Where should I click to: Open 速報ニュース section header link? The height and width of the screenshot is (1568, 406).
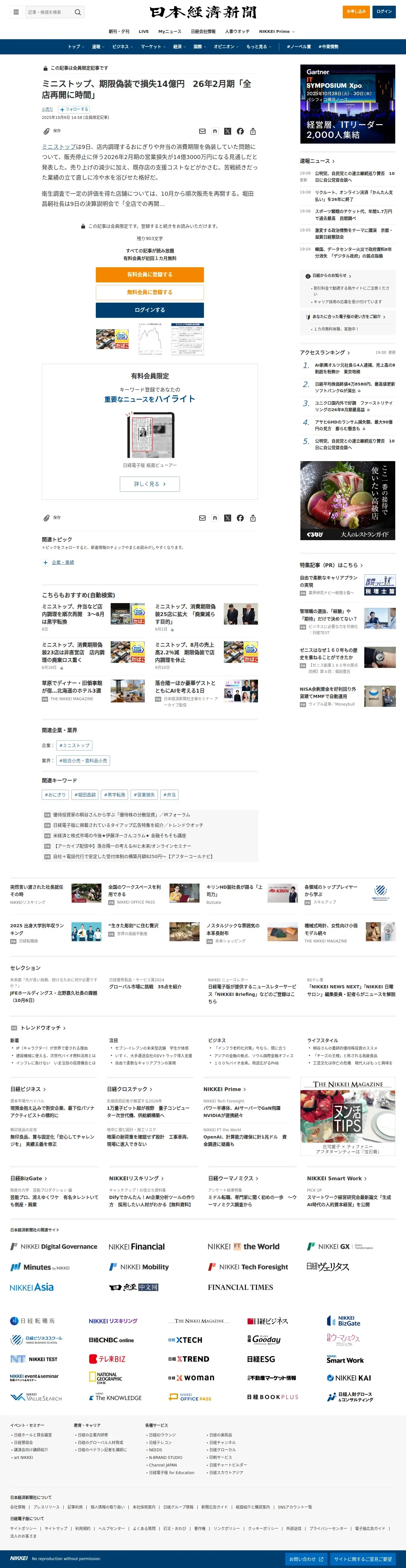coord(317,161)
